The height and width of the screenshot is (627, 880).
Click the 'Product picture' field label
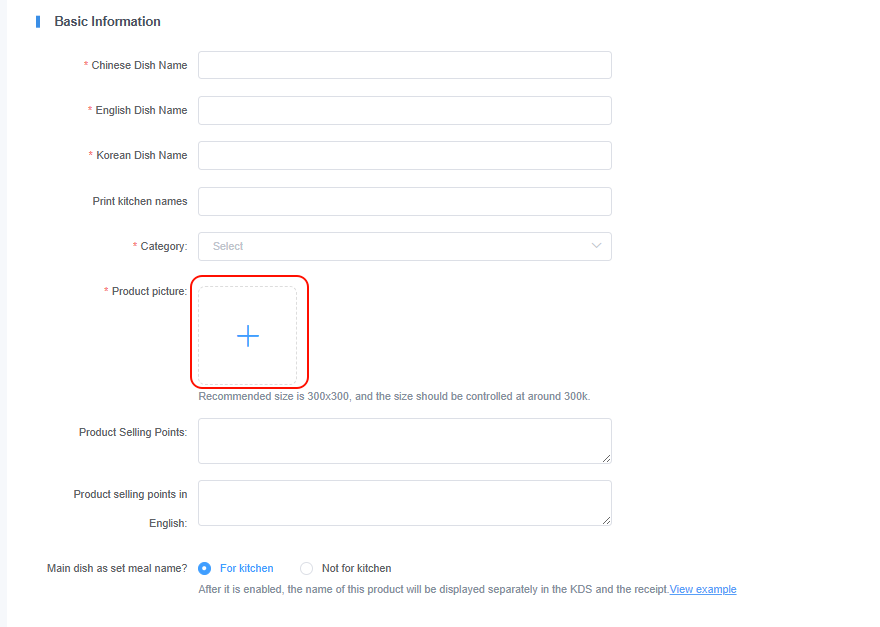[x=148, y=291]
